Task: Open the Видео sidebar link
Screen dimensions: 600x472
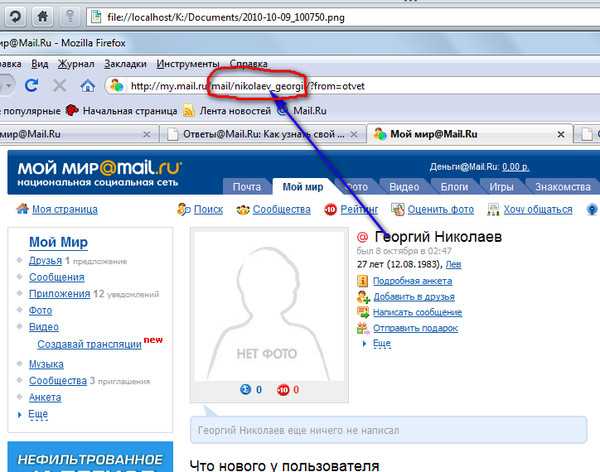Action: pyautogui.click(x=44, y=327)
